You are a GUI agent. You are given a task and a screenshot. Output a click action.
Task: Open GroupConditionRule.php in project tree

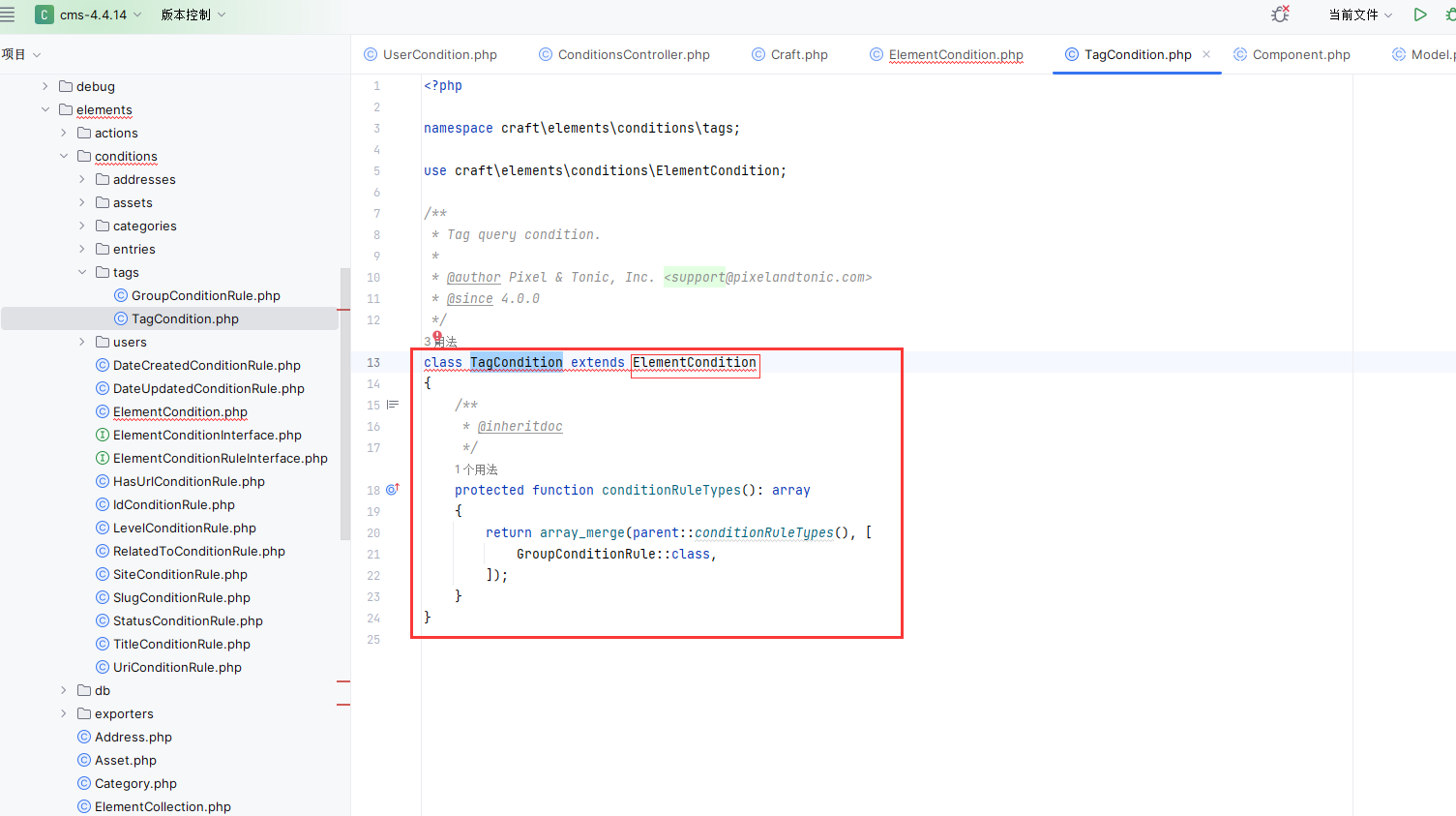click(197, 295)
